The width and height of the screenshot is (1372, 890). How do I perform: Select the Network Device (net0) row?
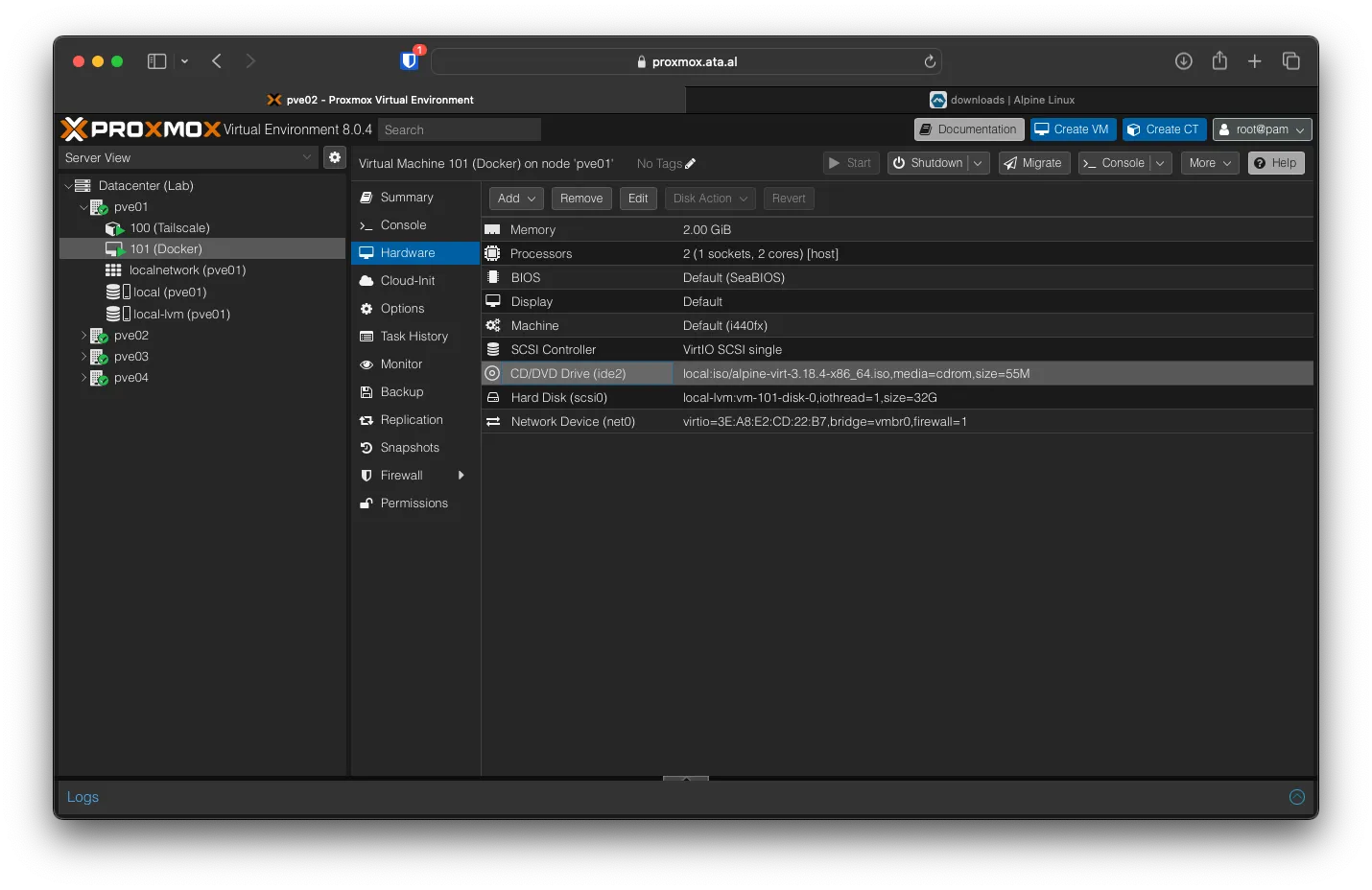[x=897, y=421]
